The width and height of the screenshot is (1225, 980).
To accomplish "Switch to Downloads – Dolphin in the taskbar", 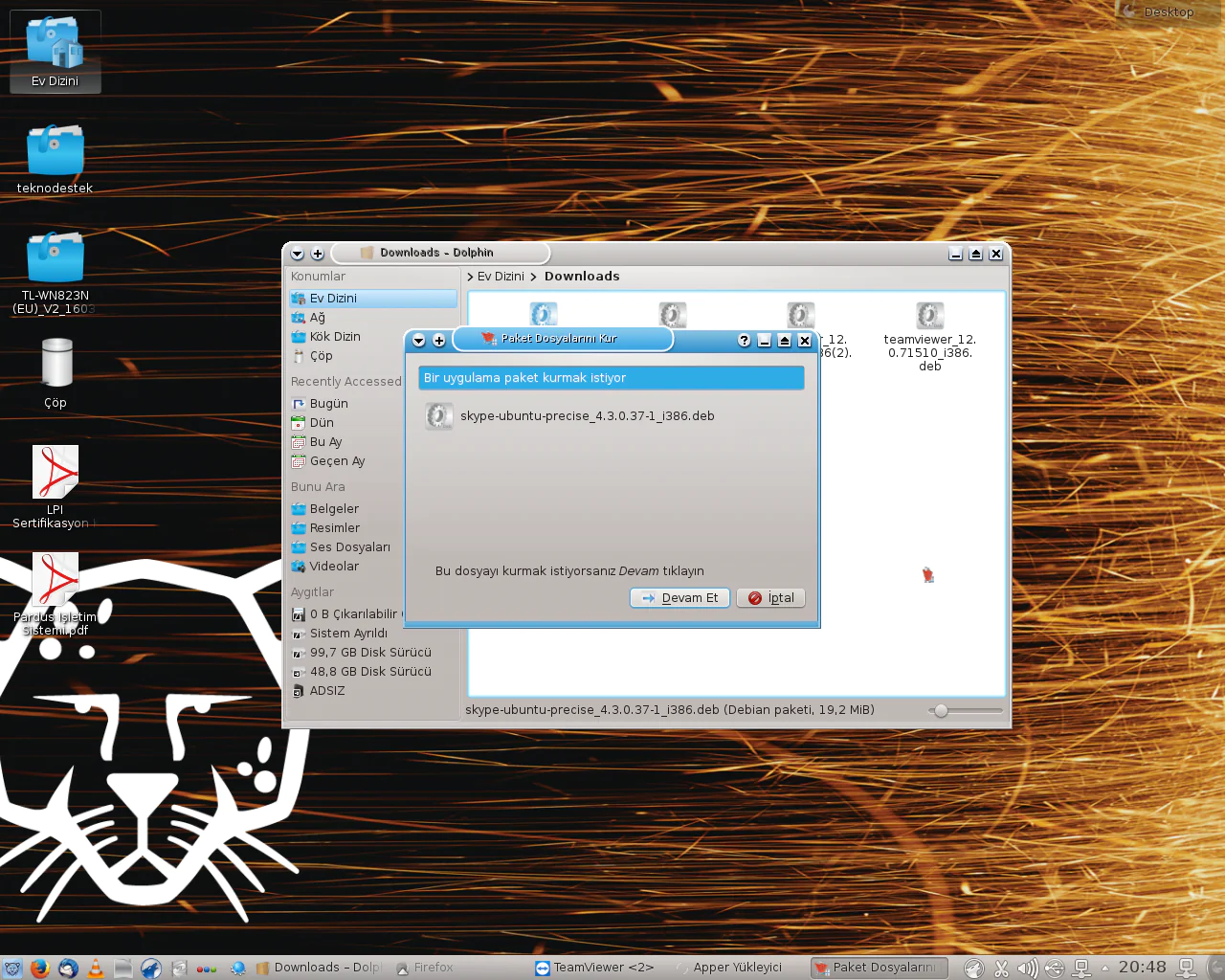I will (x=319, y=968).
